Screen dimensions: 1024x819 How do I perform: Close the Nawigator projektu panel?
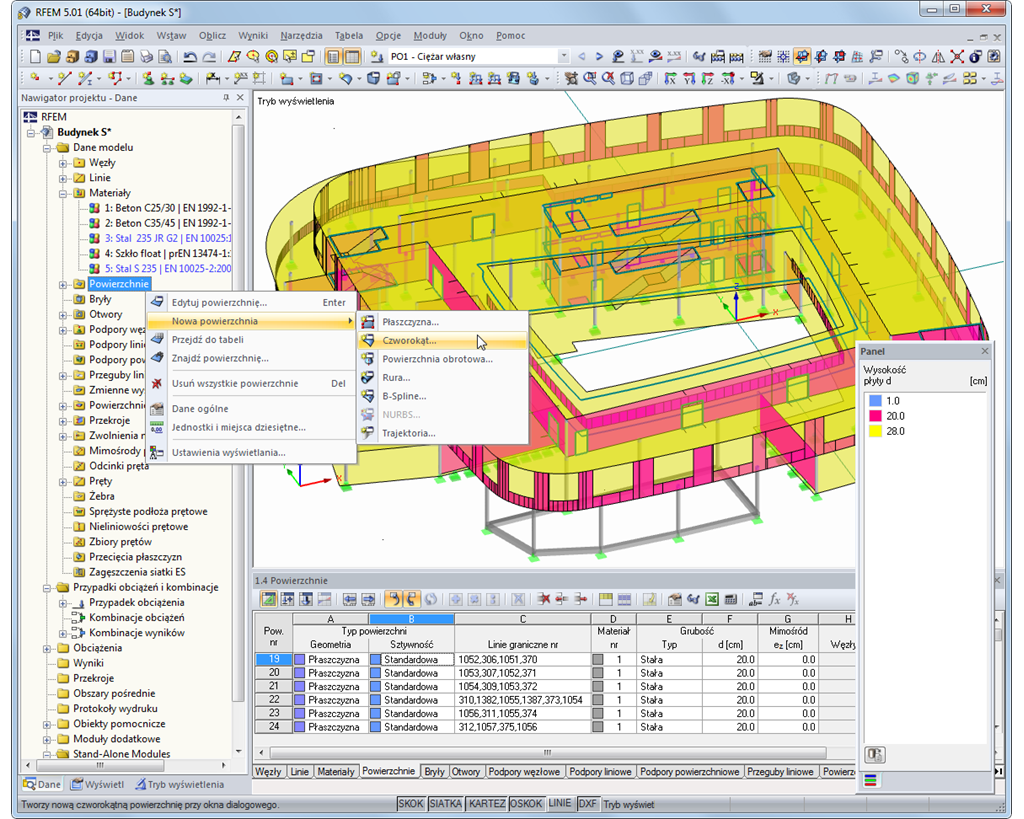240,97
